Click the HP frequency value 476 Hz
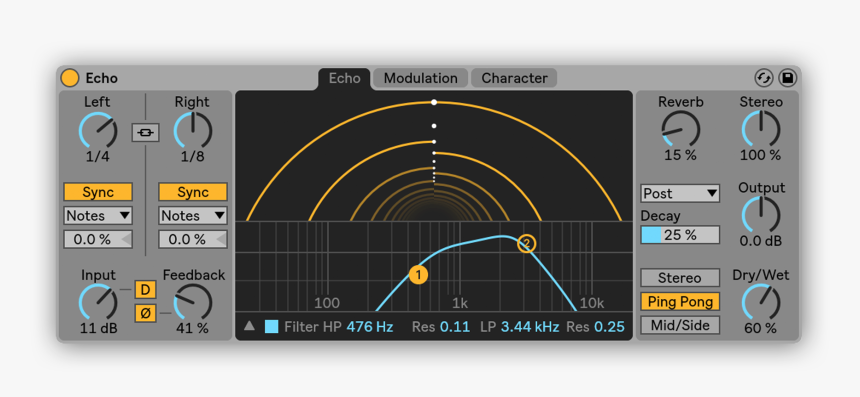860x397 pixels. [x=370, y=327]
